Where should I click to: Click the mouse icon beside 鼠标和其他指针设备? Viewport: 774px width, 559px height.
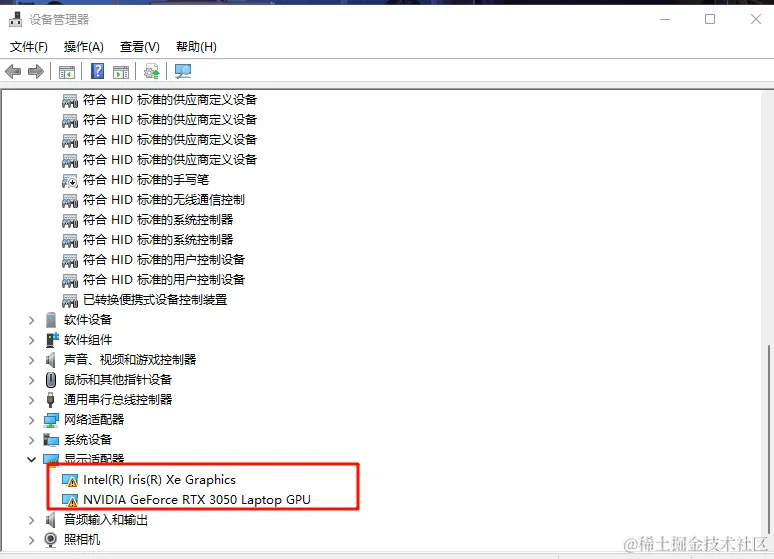pos(51,380)
